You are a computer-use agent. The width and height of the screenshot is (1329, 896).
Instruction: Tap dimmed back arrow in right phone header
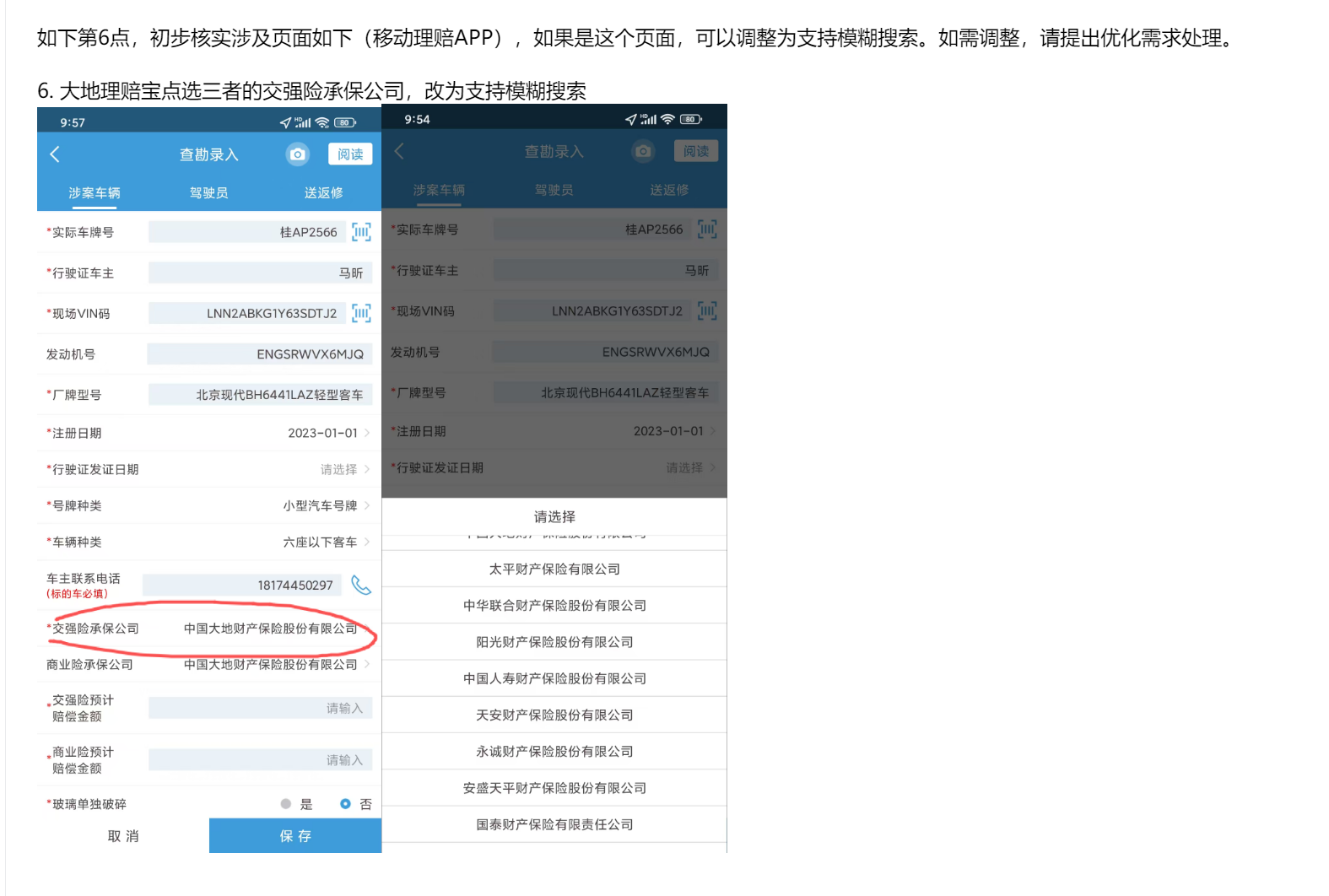[400, 151]
